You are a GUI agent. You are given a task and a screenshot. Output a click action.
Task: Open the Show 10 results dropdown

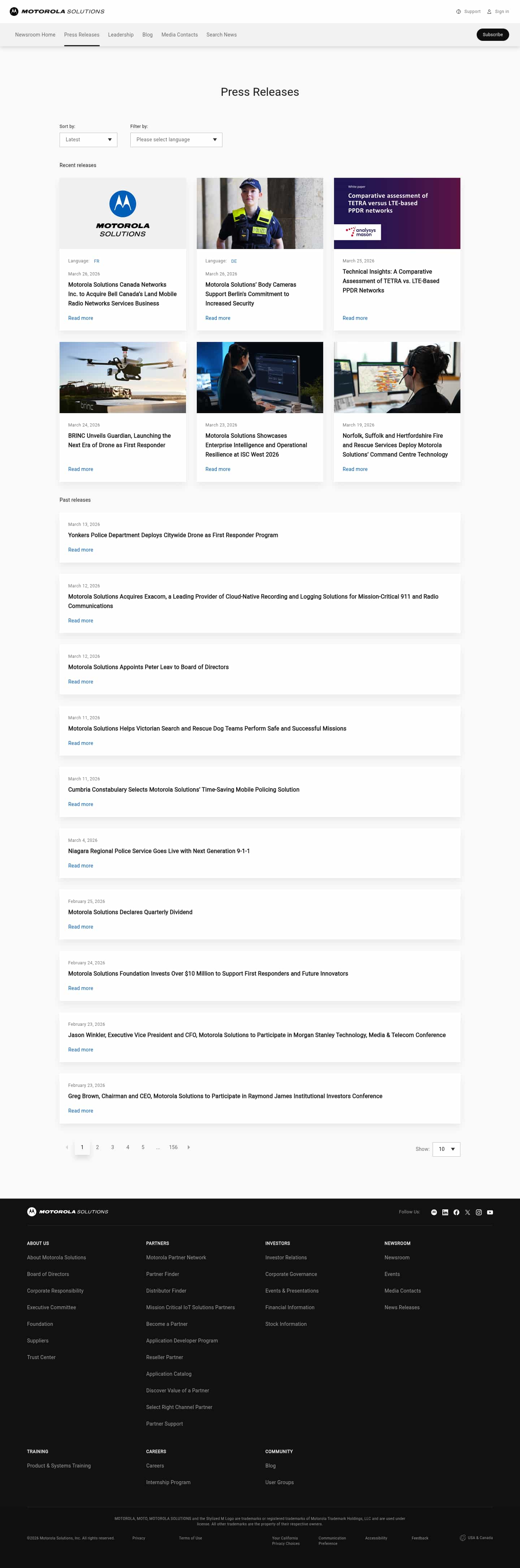coord(446,1149)
